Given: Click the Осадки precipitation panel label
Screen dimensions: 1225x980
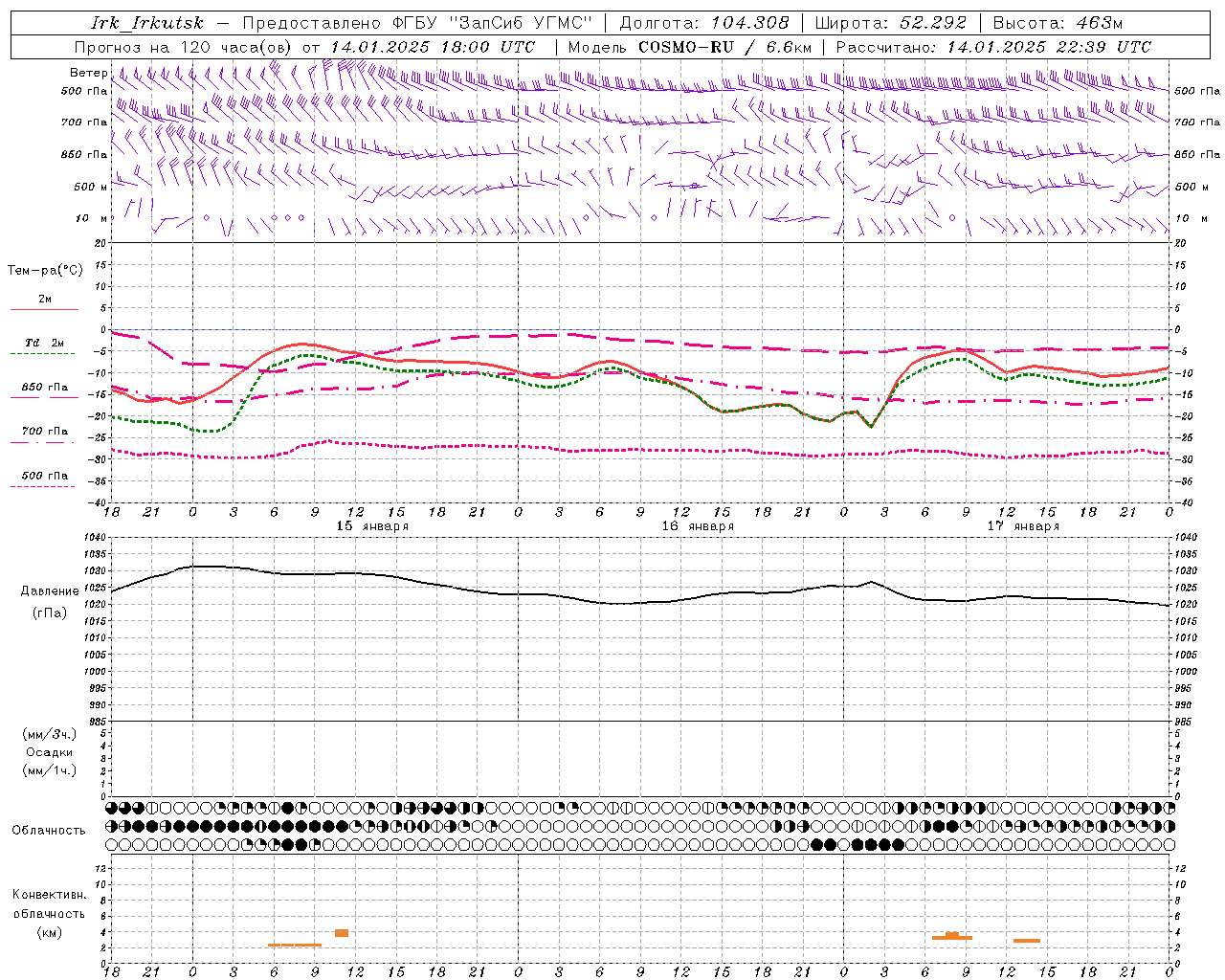Looking at the screenshot, I should pos(50,752).
